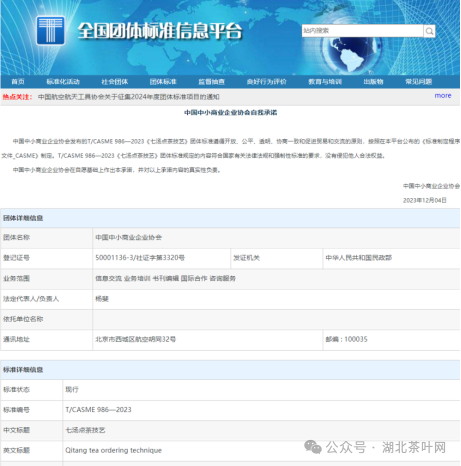Click the T/CASME 986—2023 number cell

pos(261,410)
